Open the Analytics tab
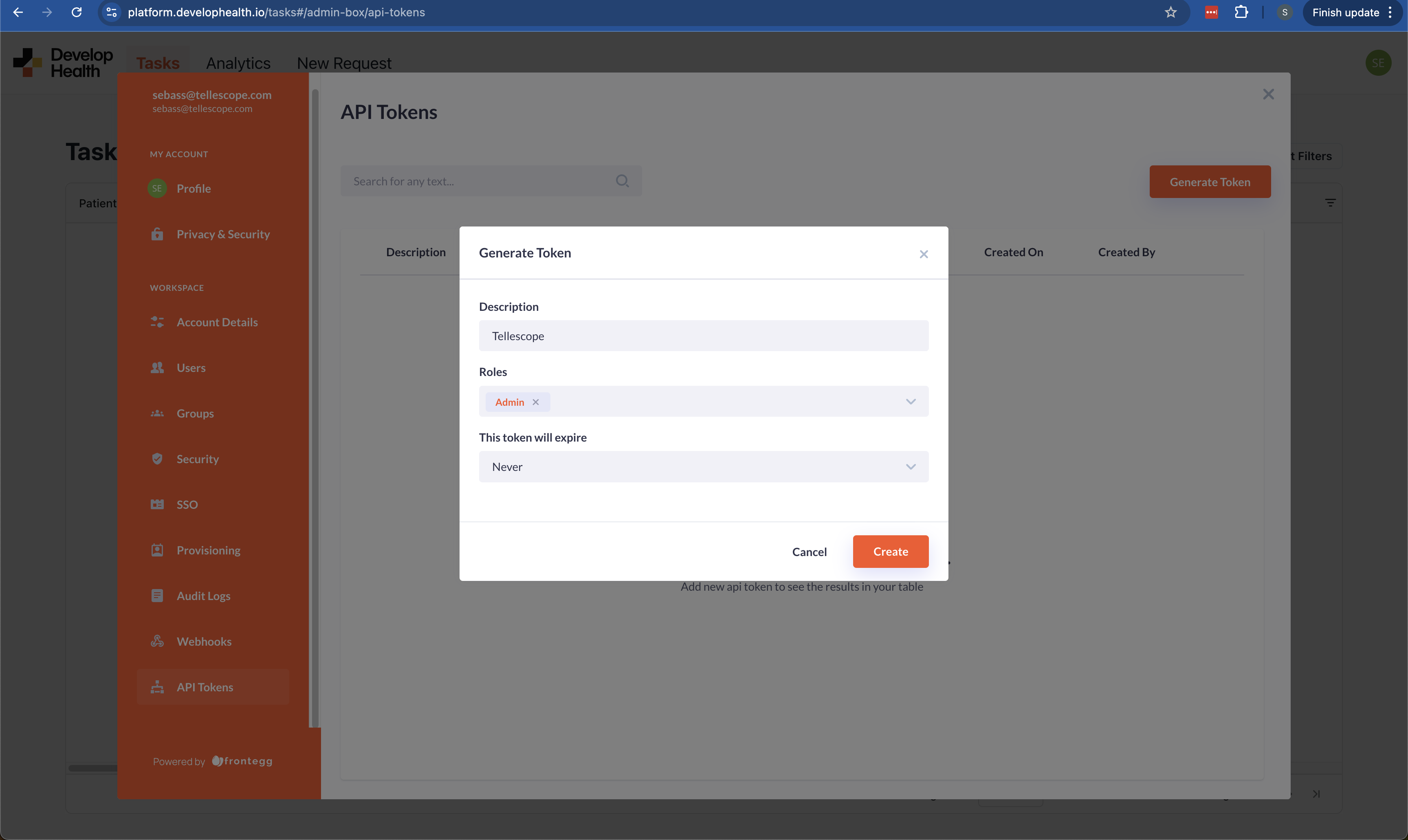1408x840 pixels. [238, 63]
